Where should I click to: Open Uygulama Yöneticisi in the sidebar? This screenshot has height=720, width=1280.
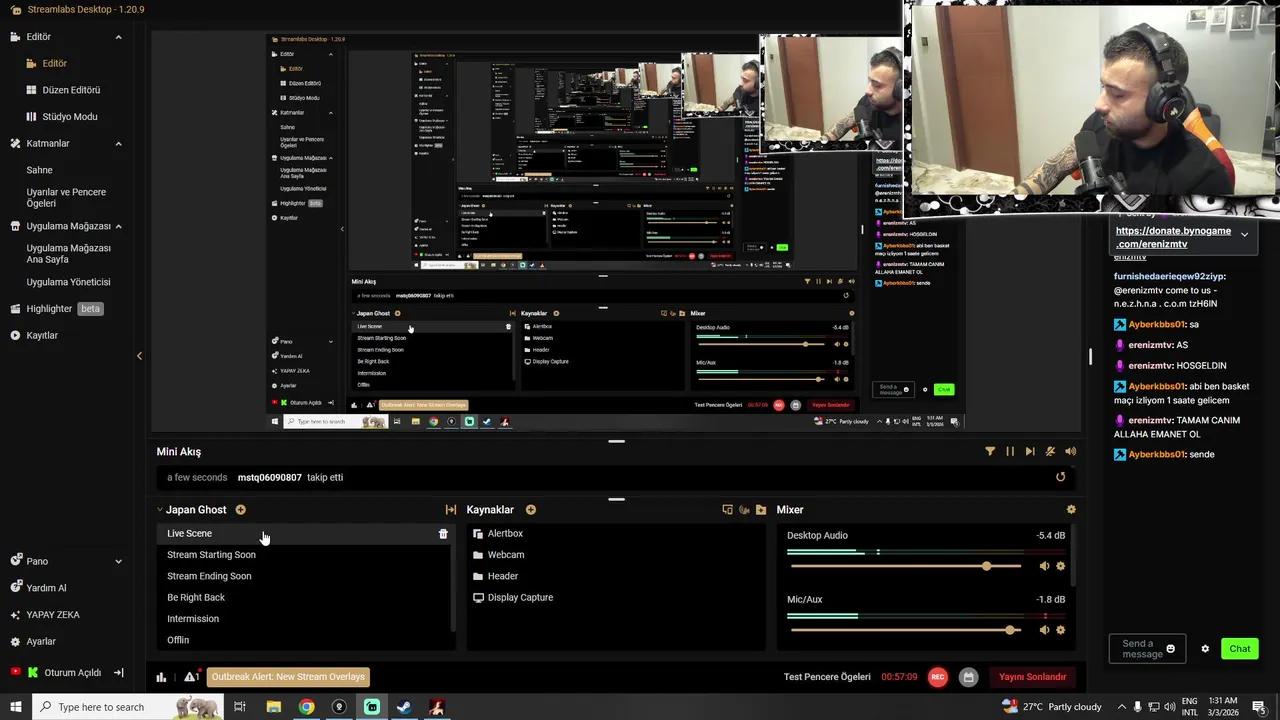point(68,282)
